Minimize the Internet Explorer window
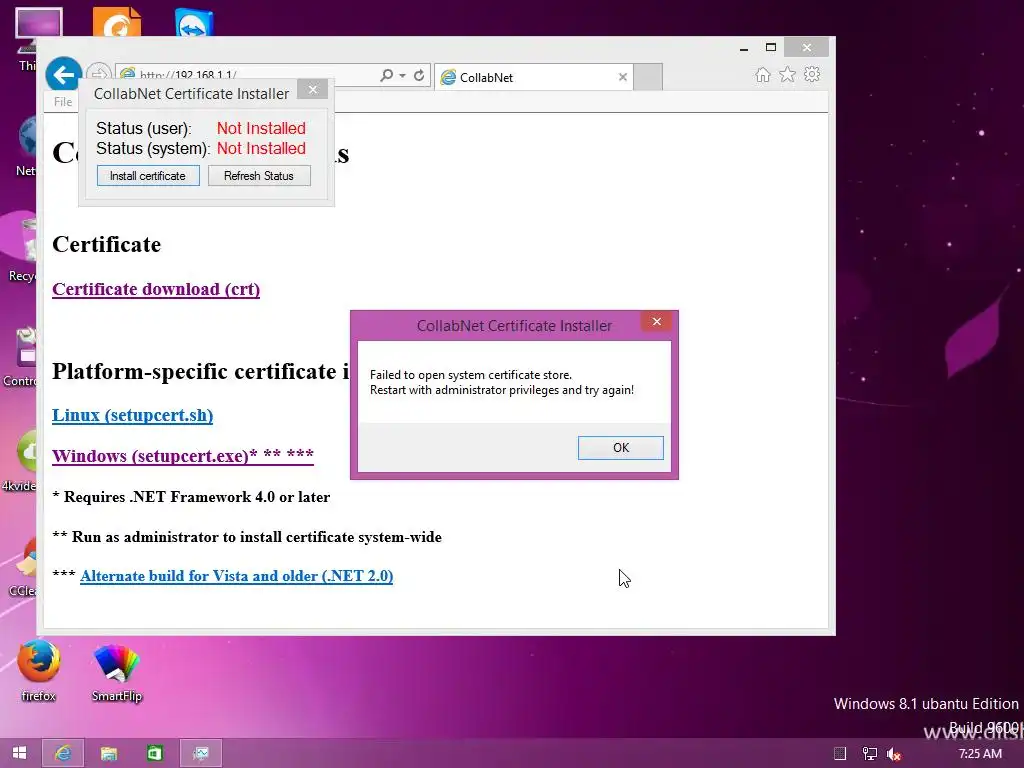 [x=744, y=48]
